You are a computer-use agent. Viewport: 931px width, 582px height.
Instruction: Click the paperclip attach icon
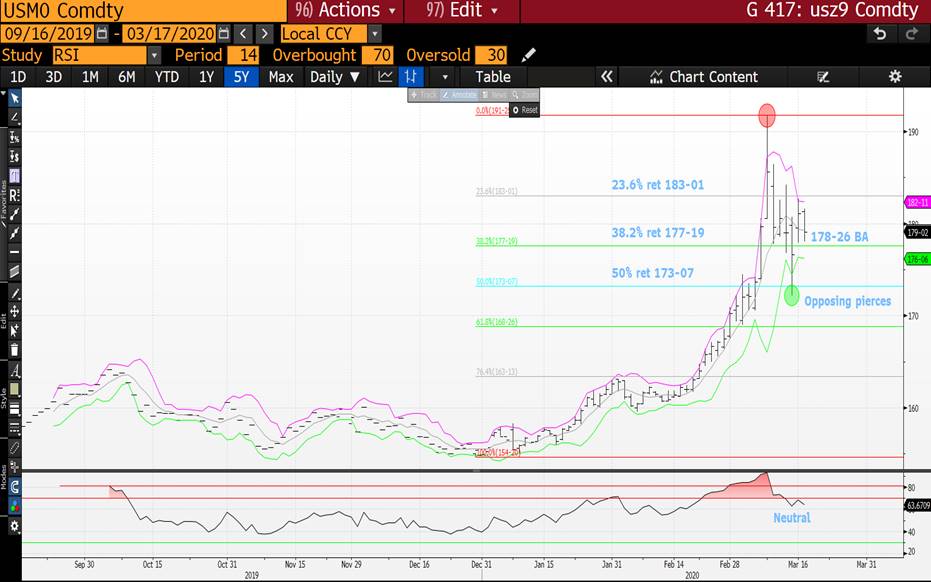coord(14,447)
